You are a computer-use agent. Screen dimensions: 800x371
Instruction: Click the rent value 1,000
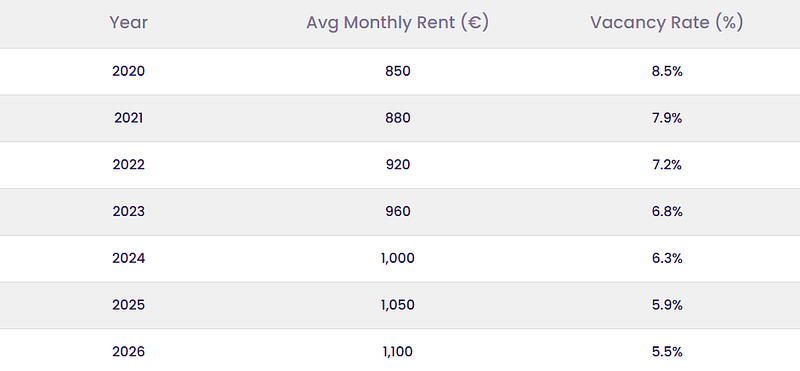(x=398, y=259)
